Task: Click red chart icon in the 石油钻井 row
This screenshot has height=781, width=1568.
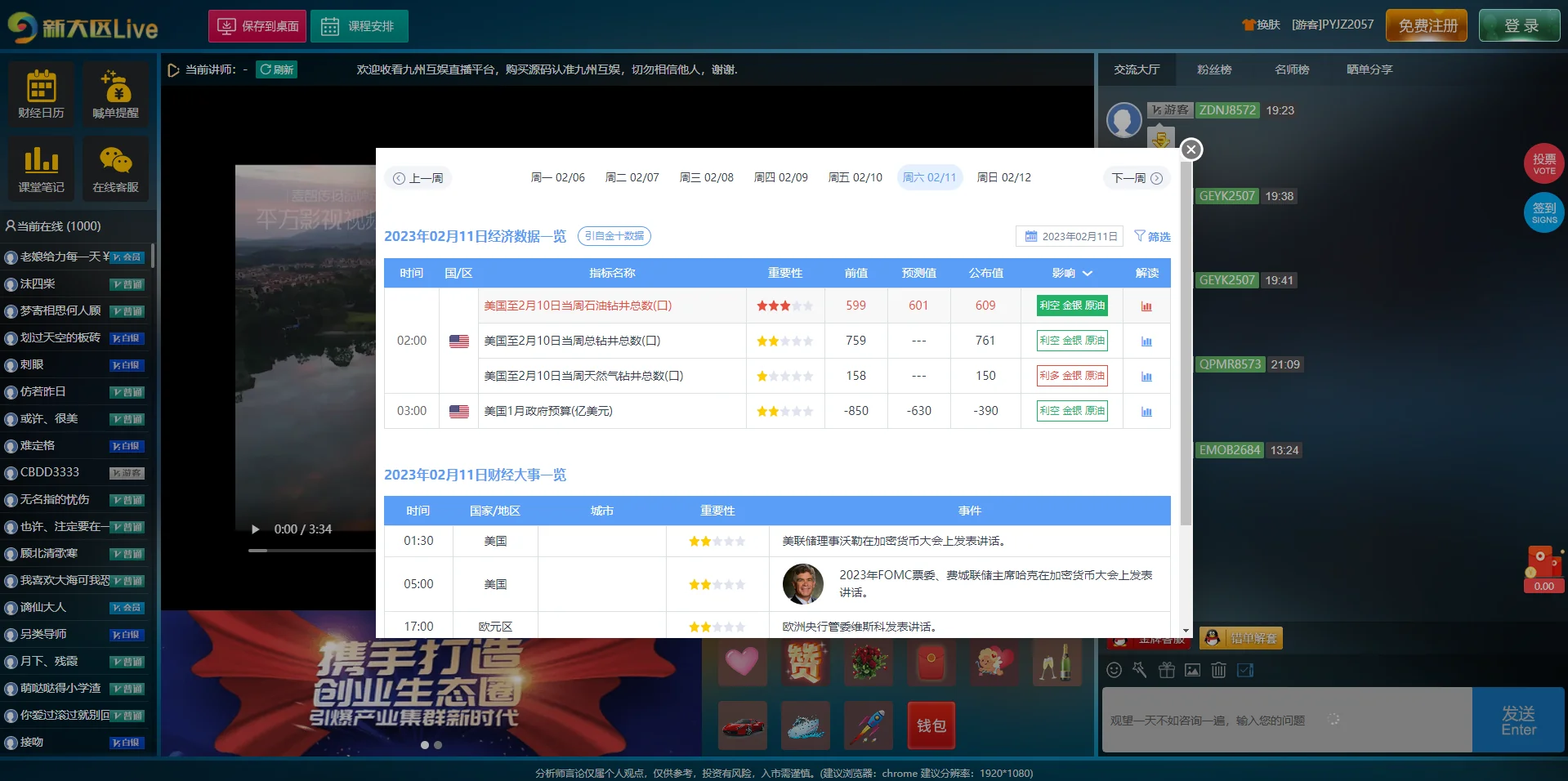Action: (x=1146, y=306)
